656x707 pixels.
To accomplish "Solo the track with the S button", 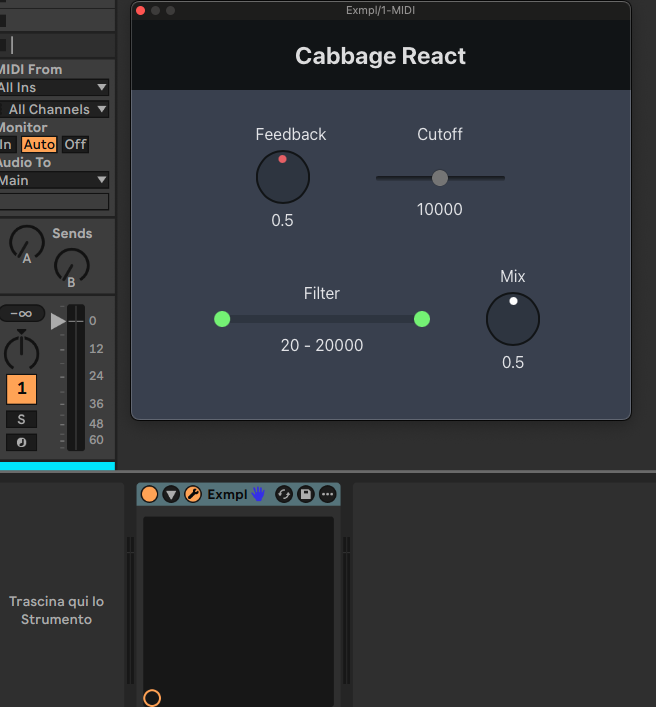I will (21, 419).
